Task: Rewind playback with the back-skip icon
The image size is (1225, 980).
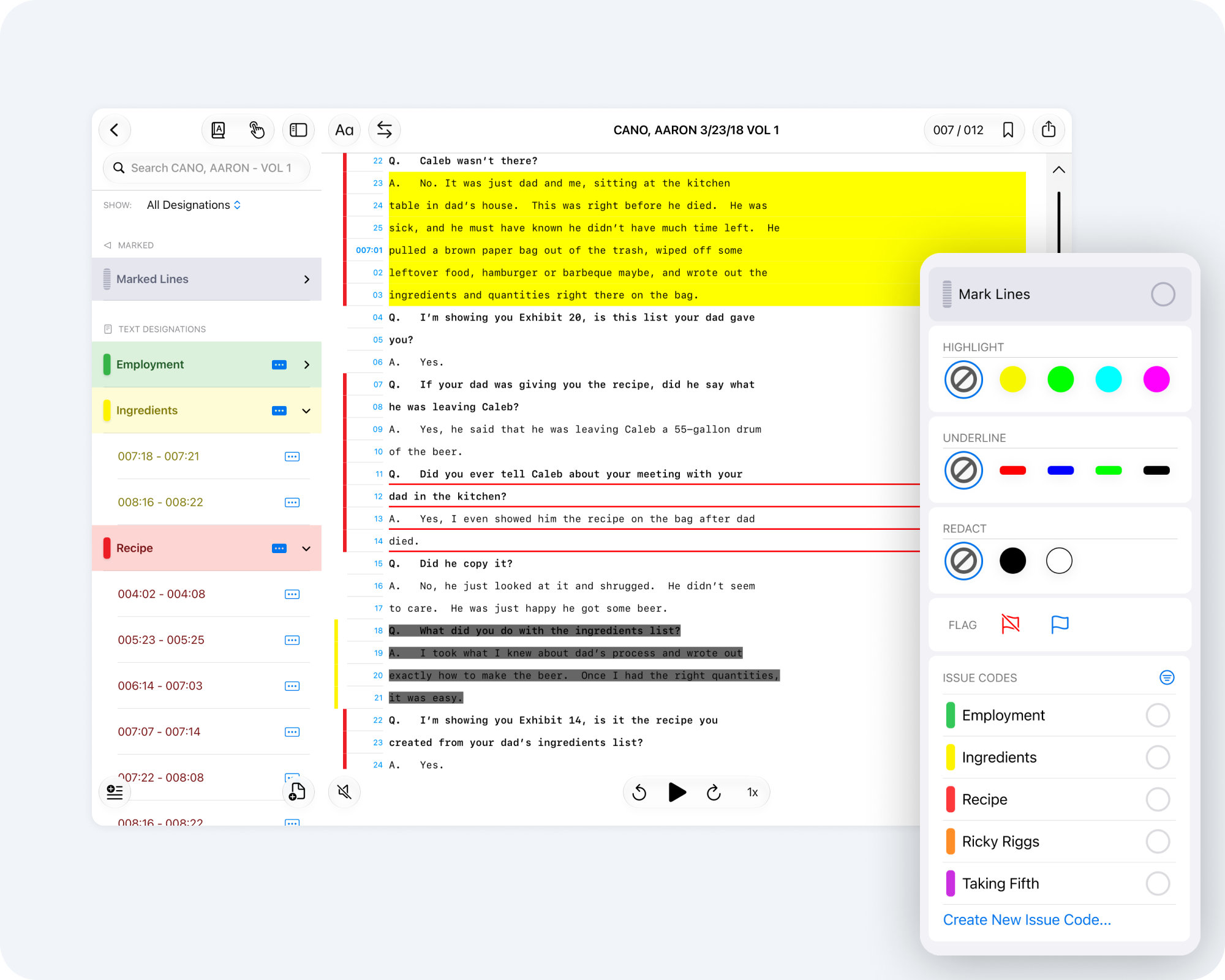Action: pyautogui.click(x=639, y=793)
